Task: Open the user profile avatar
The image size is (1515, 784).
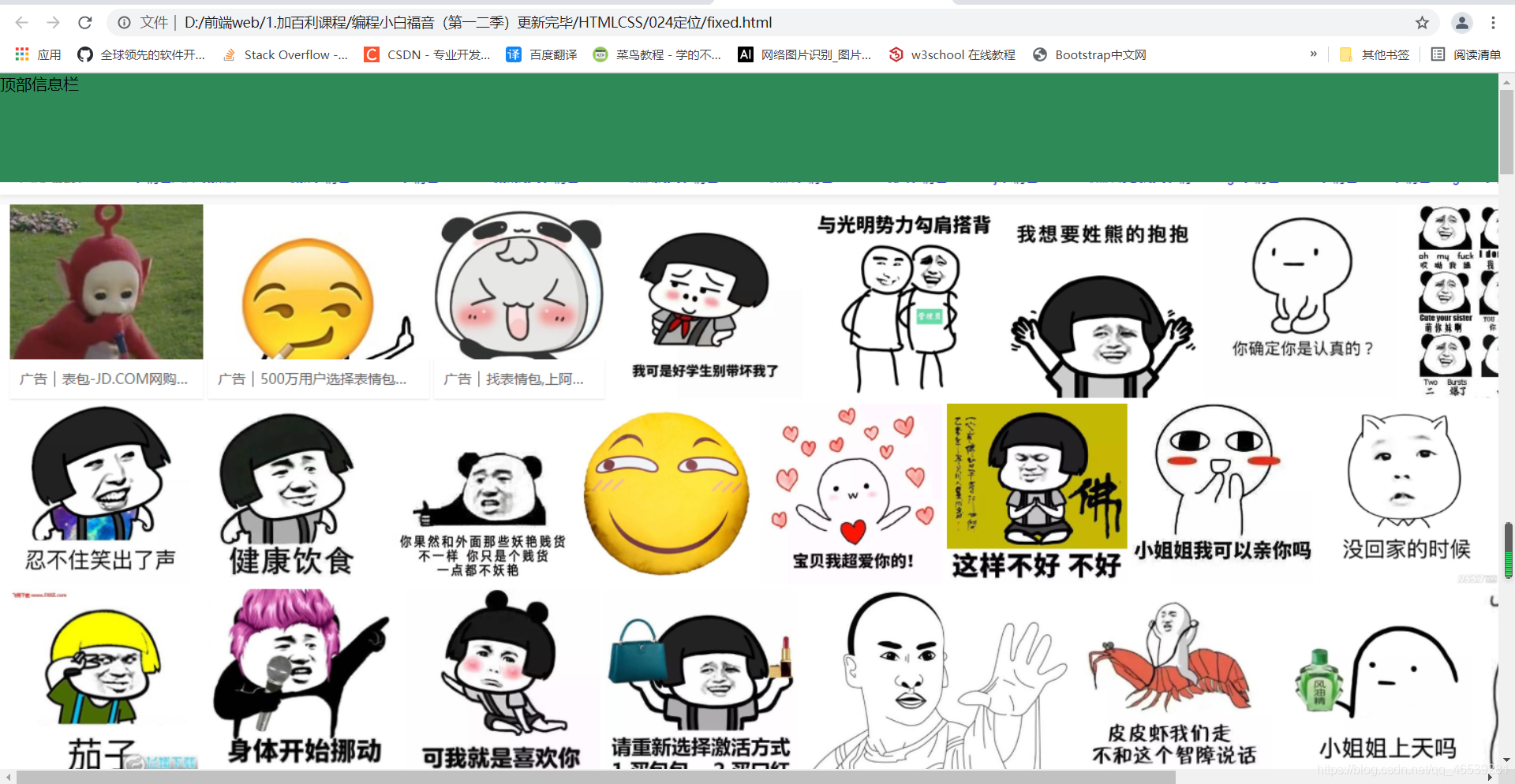Action: 1461,23
